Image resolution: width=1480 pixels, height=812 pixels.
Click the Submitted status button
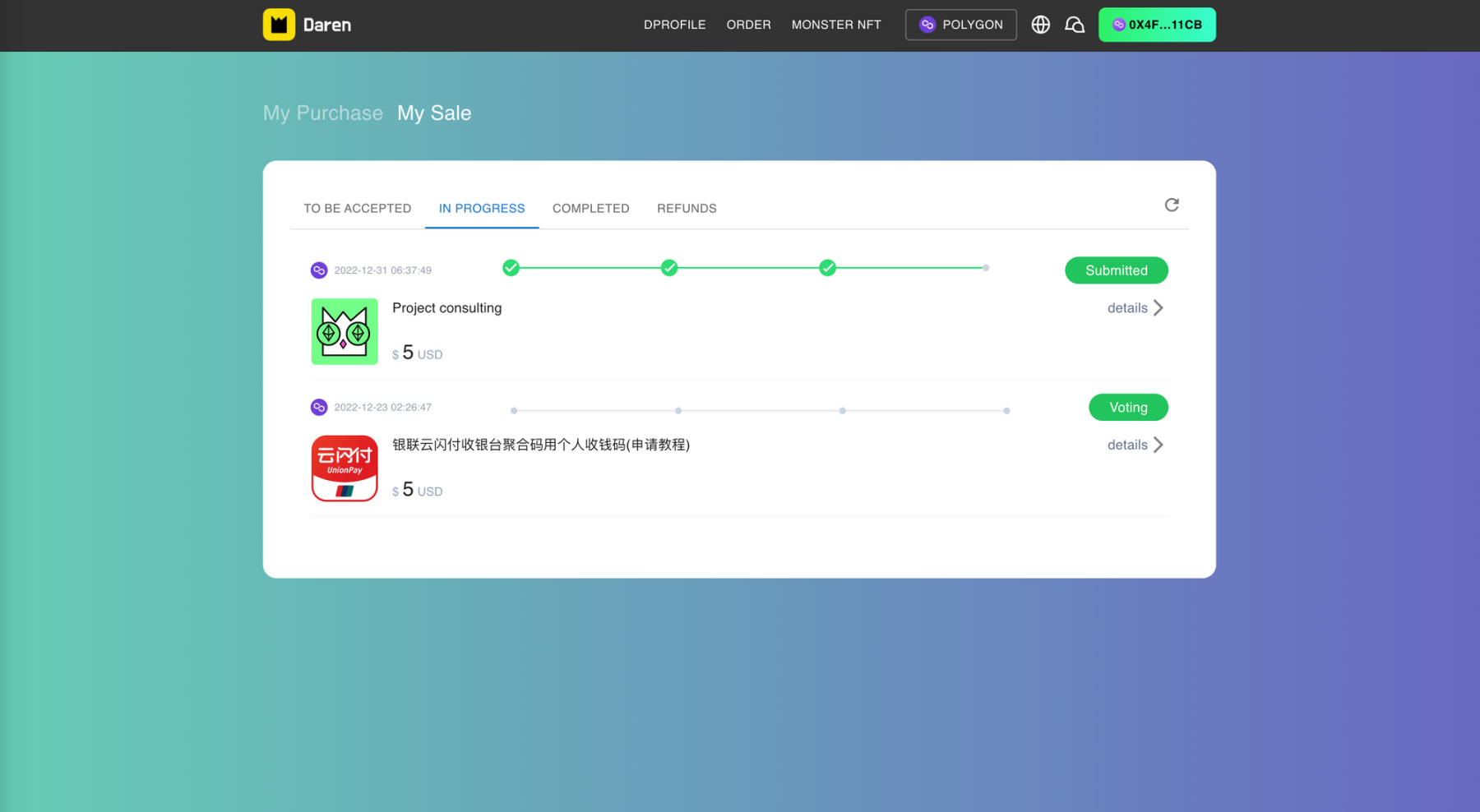[1116, 270]
